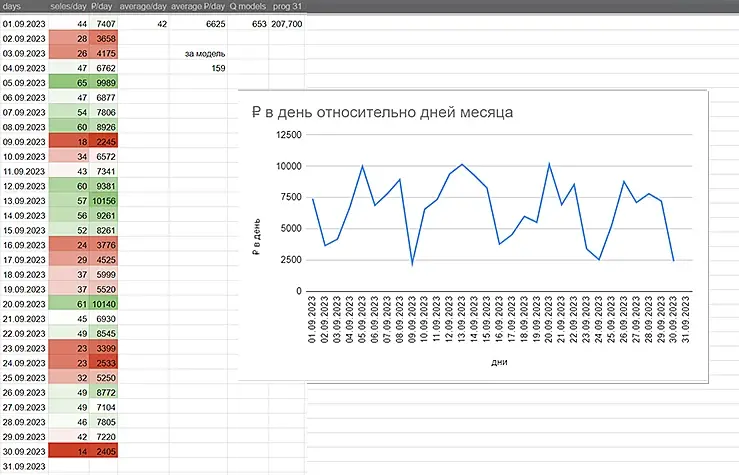Click the date cell 01.09.2023

tap(24, 24)
